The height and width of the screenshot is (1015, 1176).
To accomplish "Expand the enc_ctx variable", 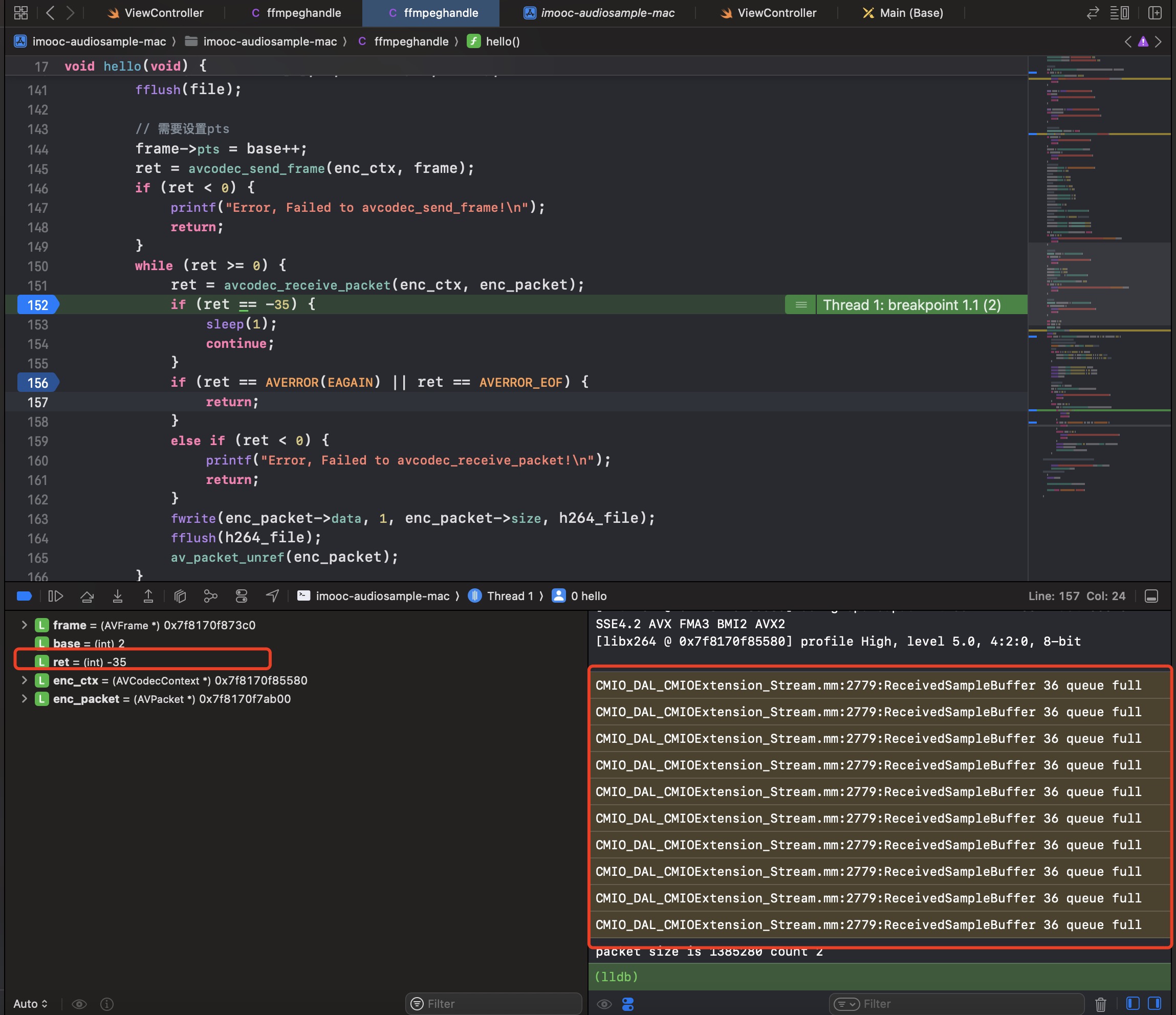I will [x=24, y=680].
